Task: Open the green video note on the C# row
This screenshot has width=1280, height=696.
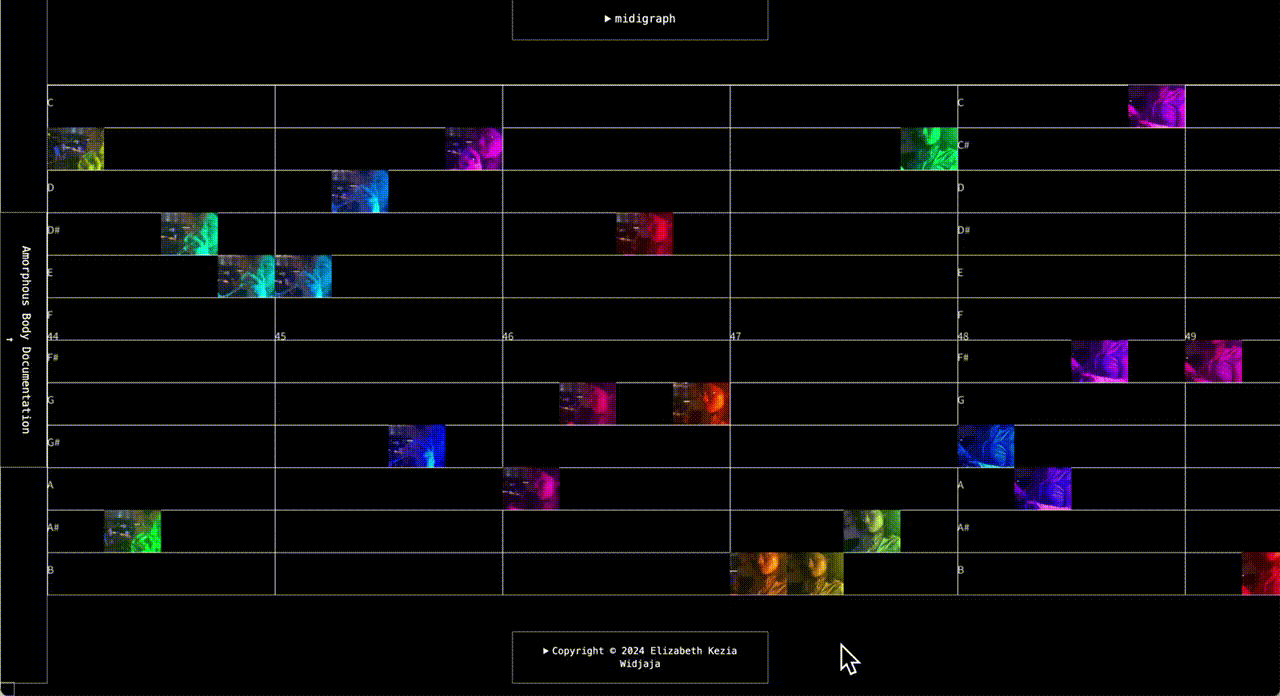Action: pos(927,148)
